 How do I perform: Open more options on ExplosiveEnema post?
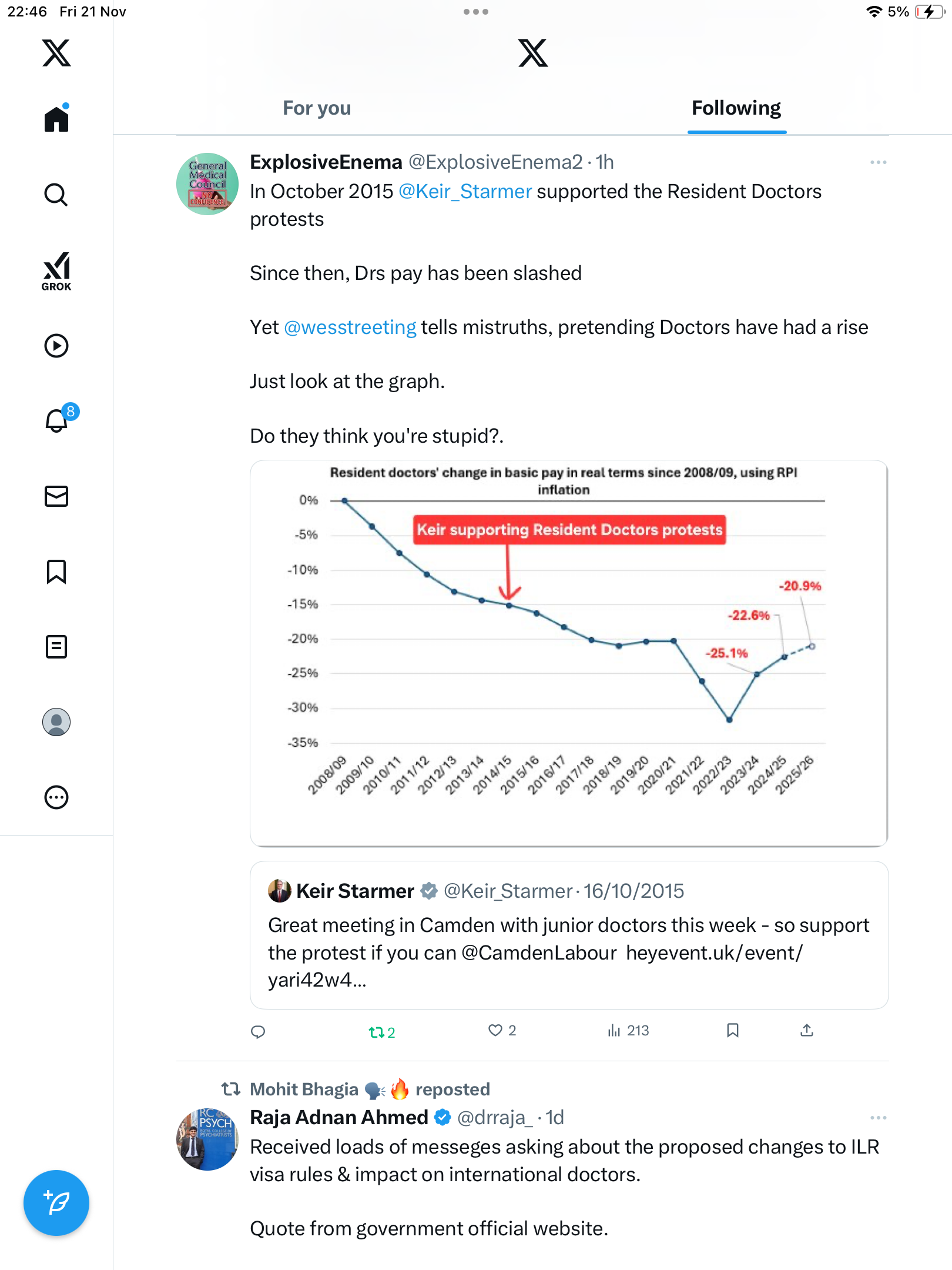pyautogui.click(x=878, y=162)
